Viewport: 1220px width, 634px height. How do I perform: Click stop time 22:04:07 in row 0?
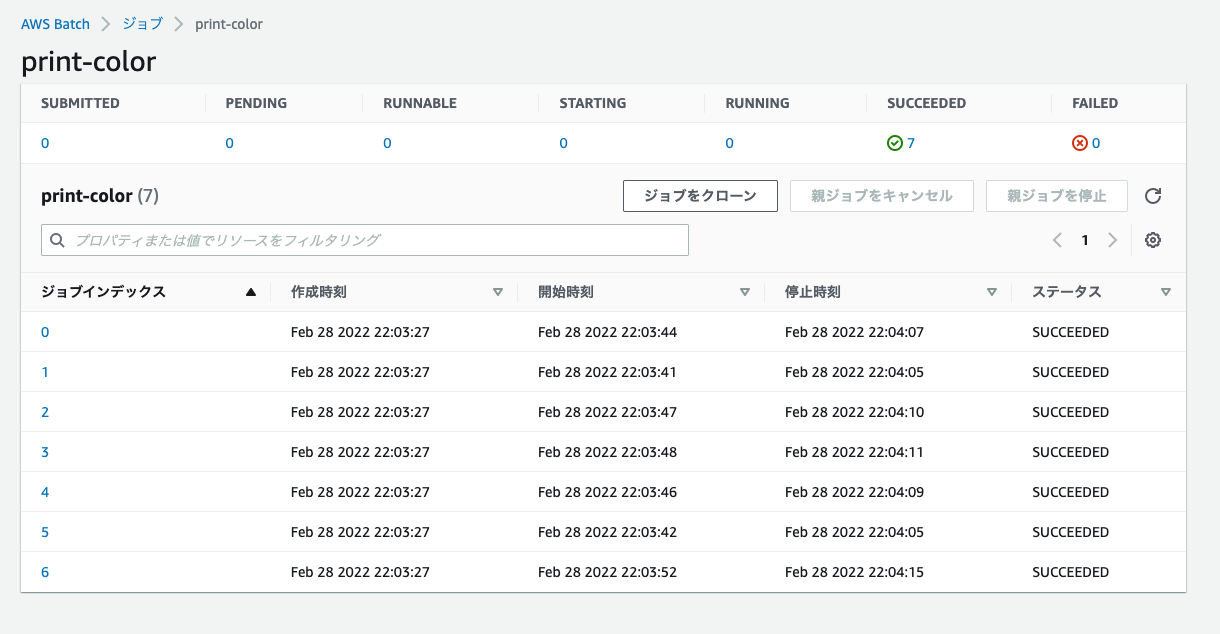pyautogui.click(x=854, y=332)
